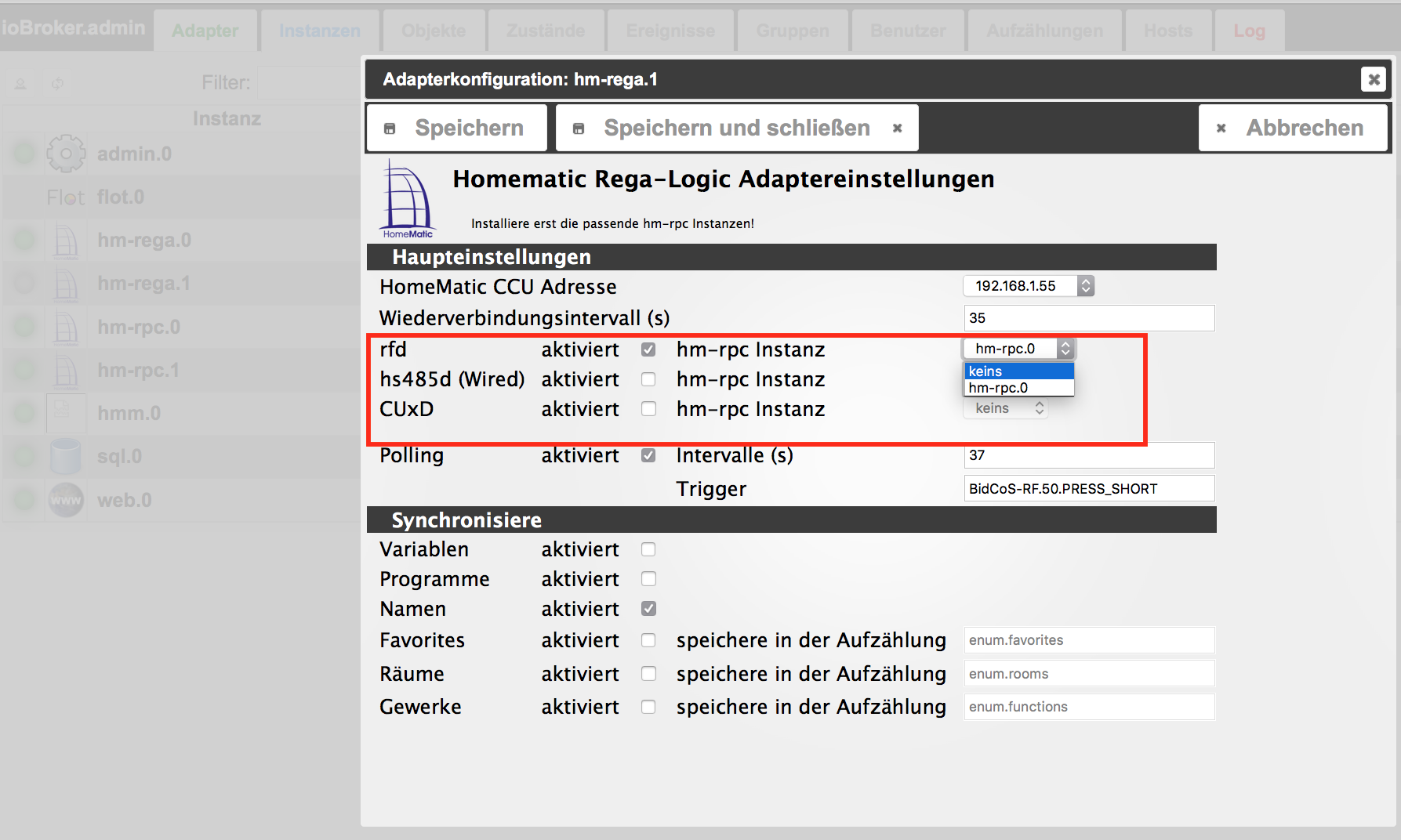Select the 'sql.0' instance name

[119, 456]
